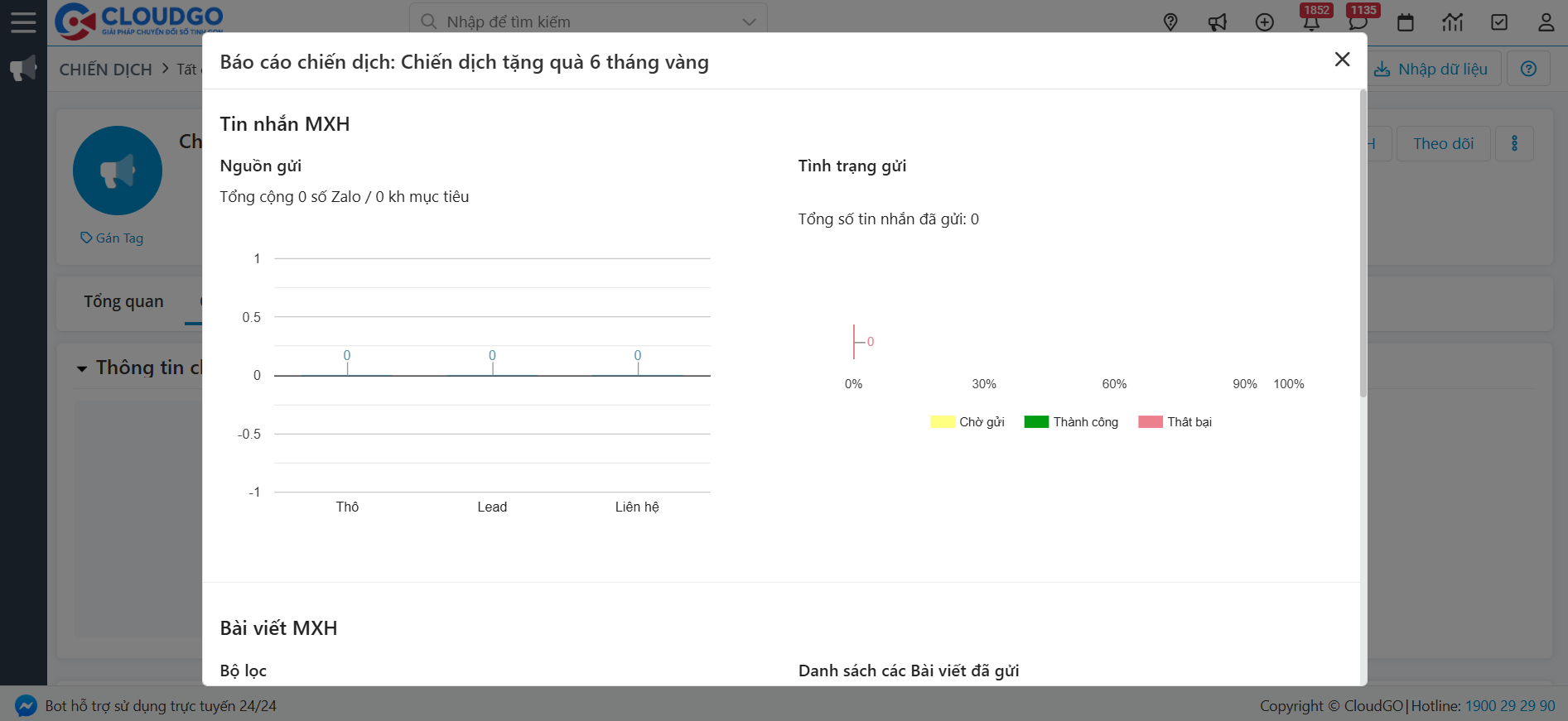Open the hamburger main menu

pyautogui.click(x=23, y=22)
